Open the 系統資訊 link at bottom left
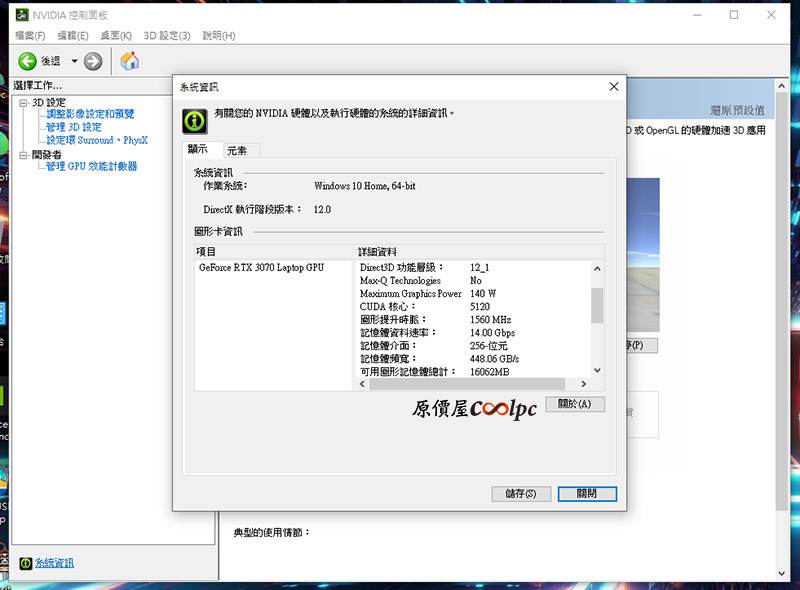The width and height of the screenshot is (800, 590). click(x=54, y=563)
